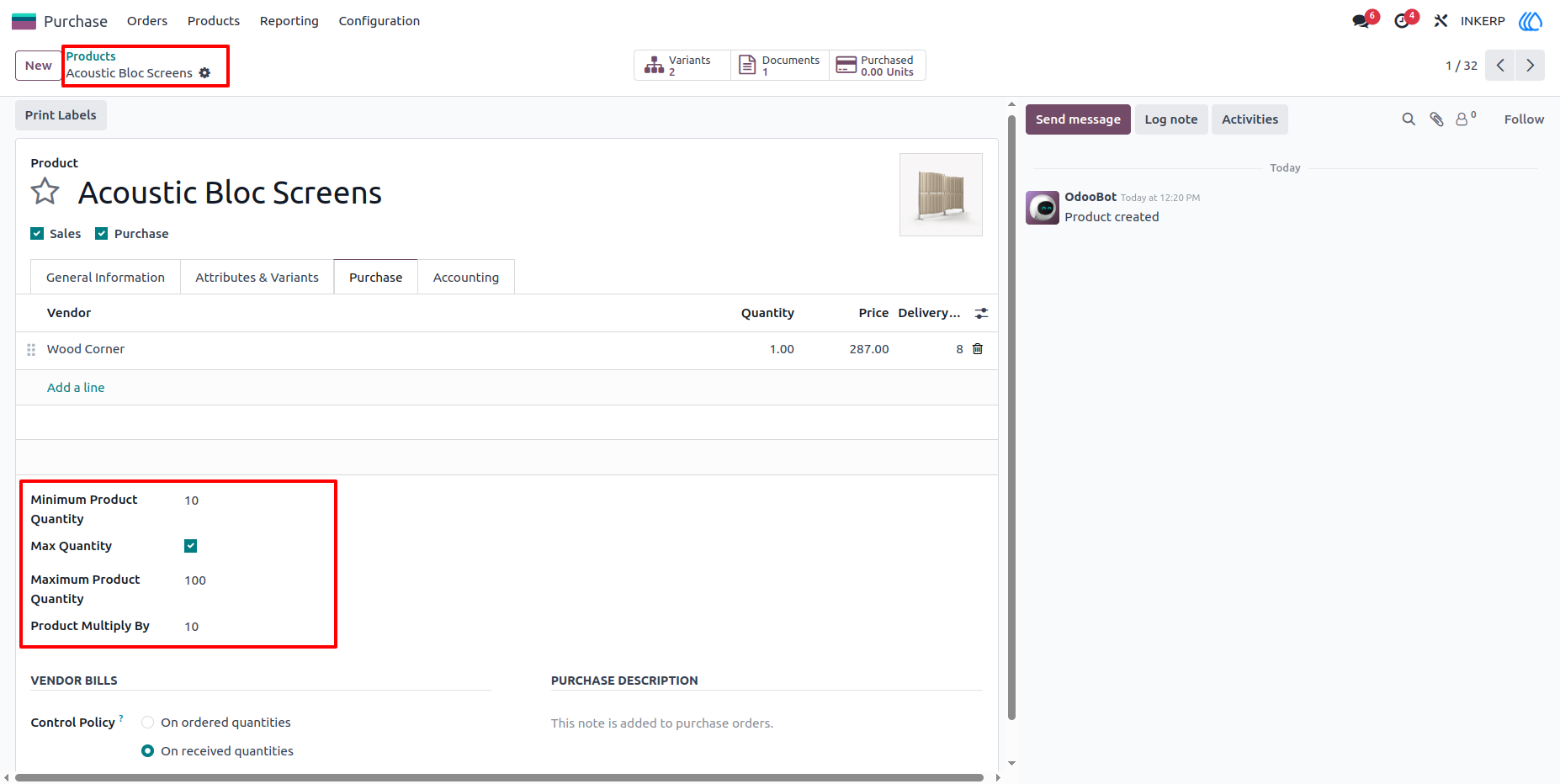Go to the previous product record
This screenshot has width=1560, height=784.
pyautogui.click(x=1500, y=66)
